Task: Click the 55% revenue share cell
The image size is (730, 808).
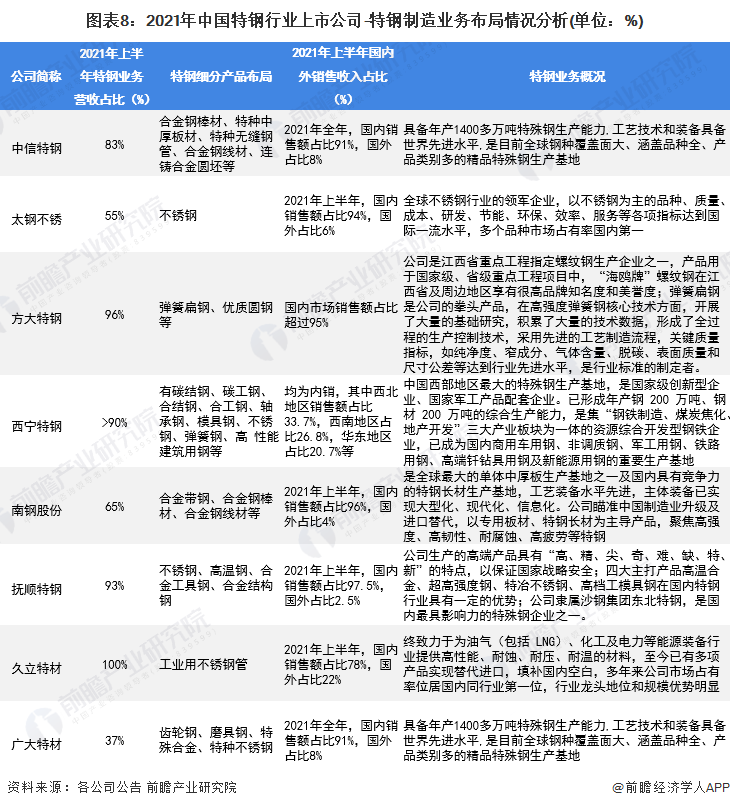Action: pos(114,215)
